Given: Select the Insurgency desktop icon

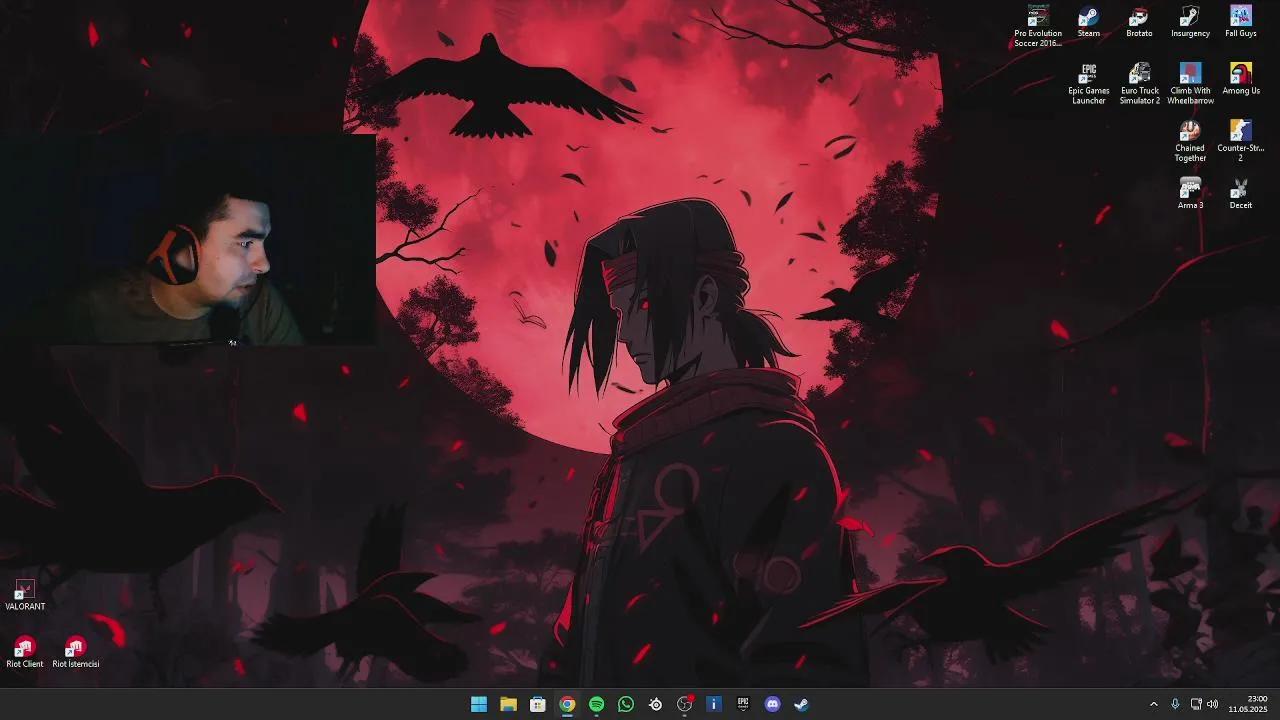Looking at the screenshot, I should 1190,22.
